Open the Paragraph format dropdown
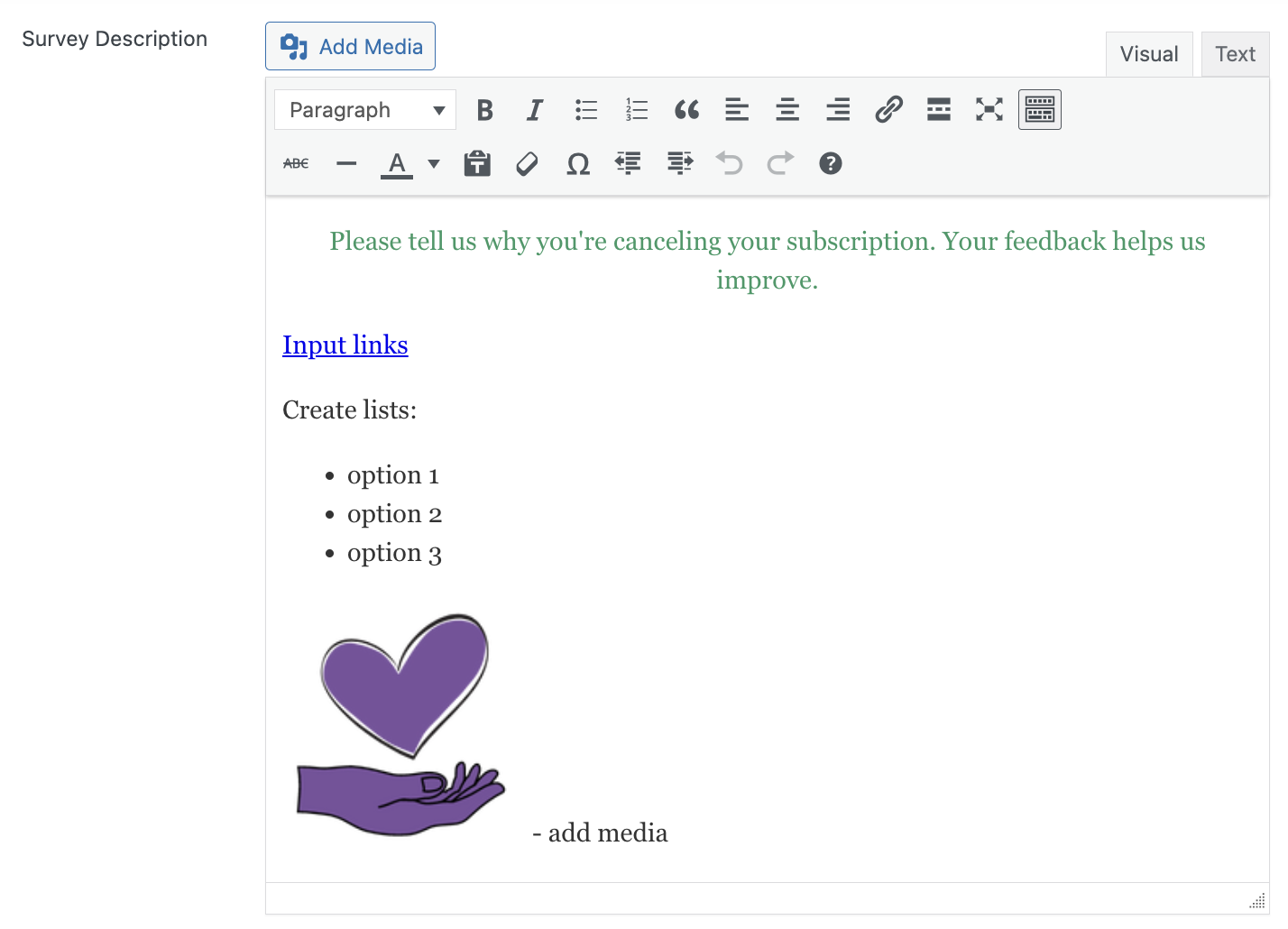Image resolution: width=1288 pixels, height=929 pixels. [x=365, y=110]
